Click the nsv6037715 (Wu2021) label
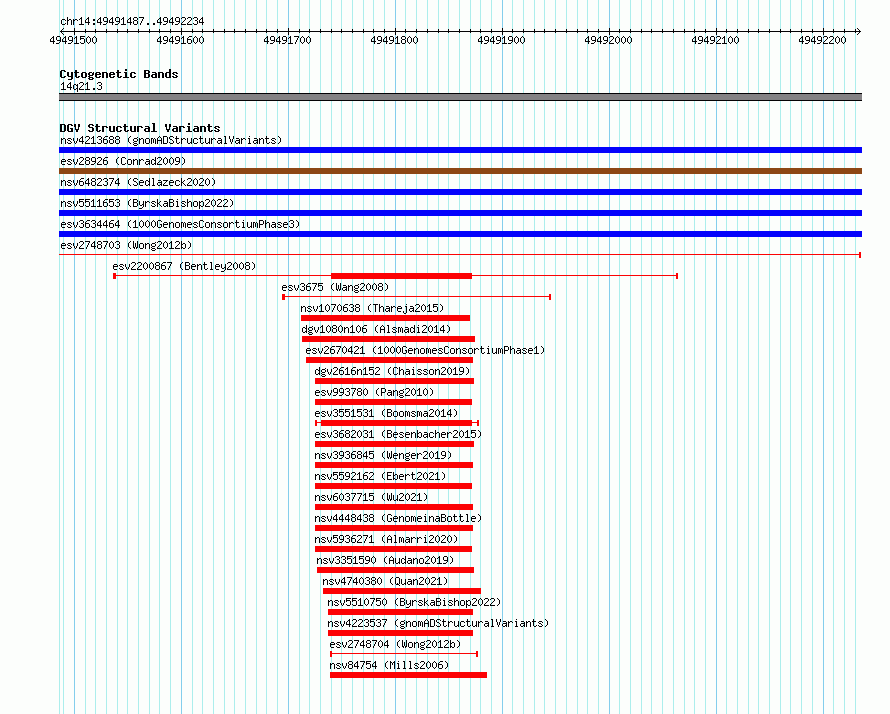The image size is (890, 714). click(x=371, y=497)
